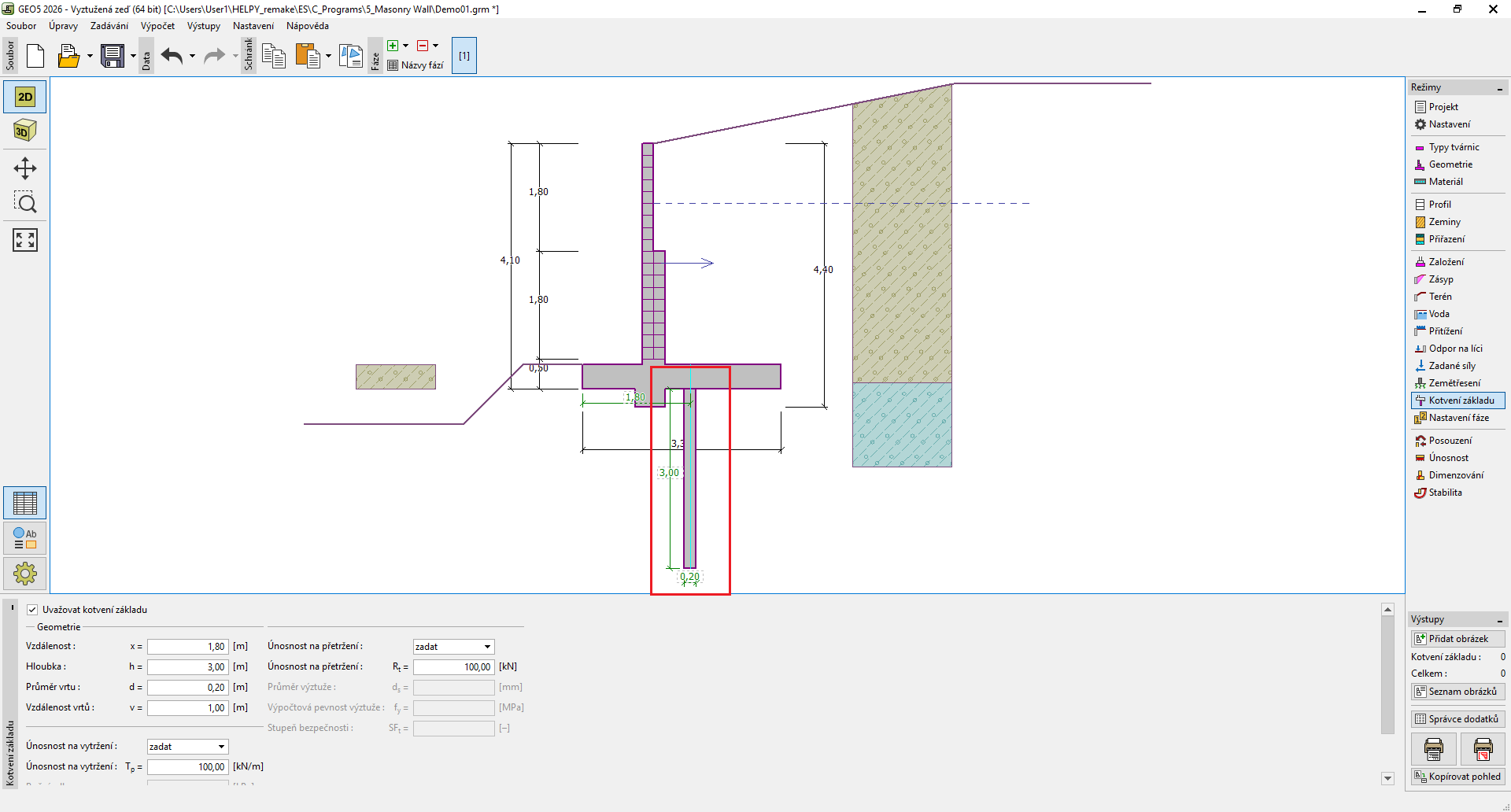Select the zoom region tool

[x=25, y=203]
